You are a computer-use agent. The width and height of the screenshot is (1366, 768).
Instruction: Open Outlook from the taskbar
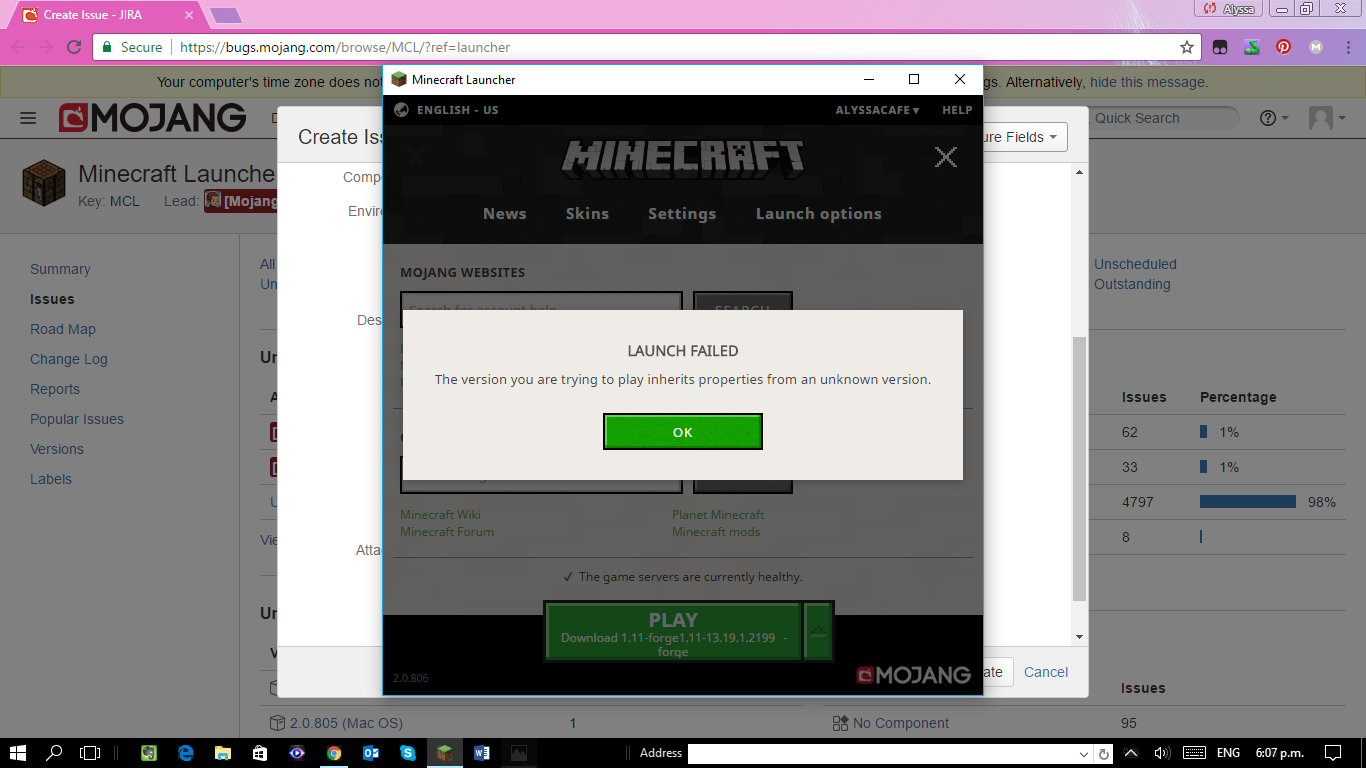[x=371, y=753]
